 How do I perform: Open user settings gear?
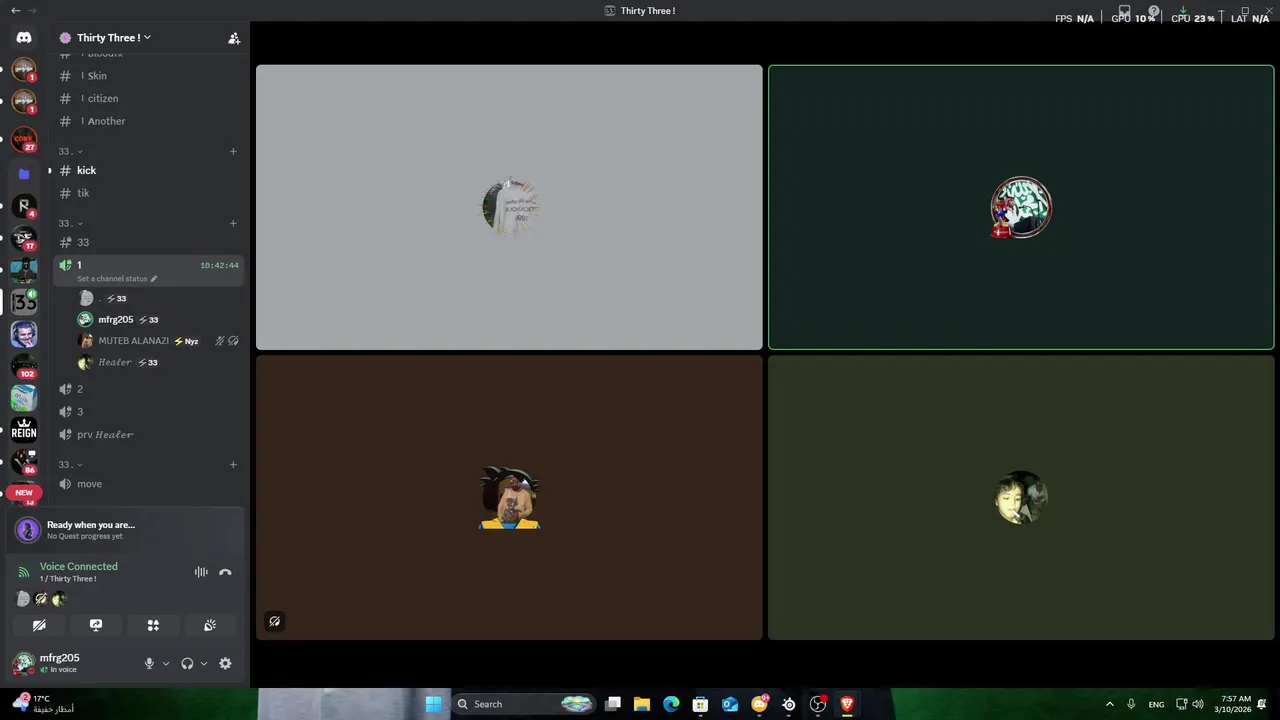click(225, 663)
